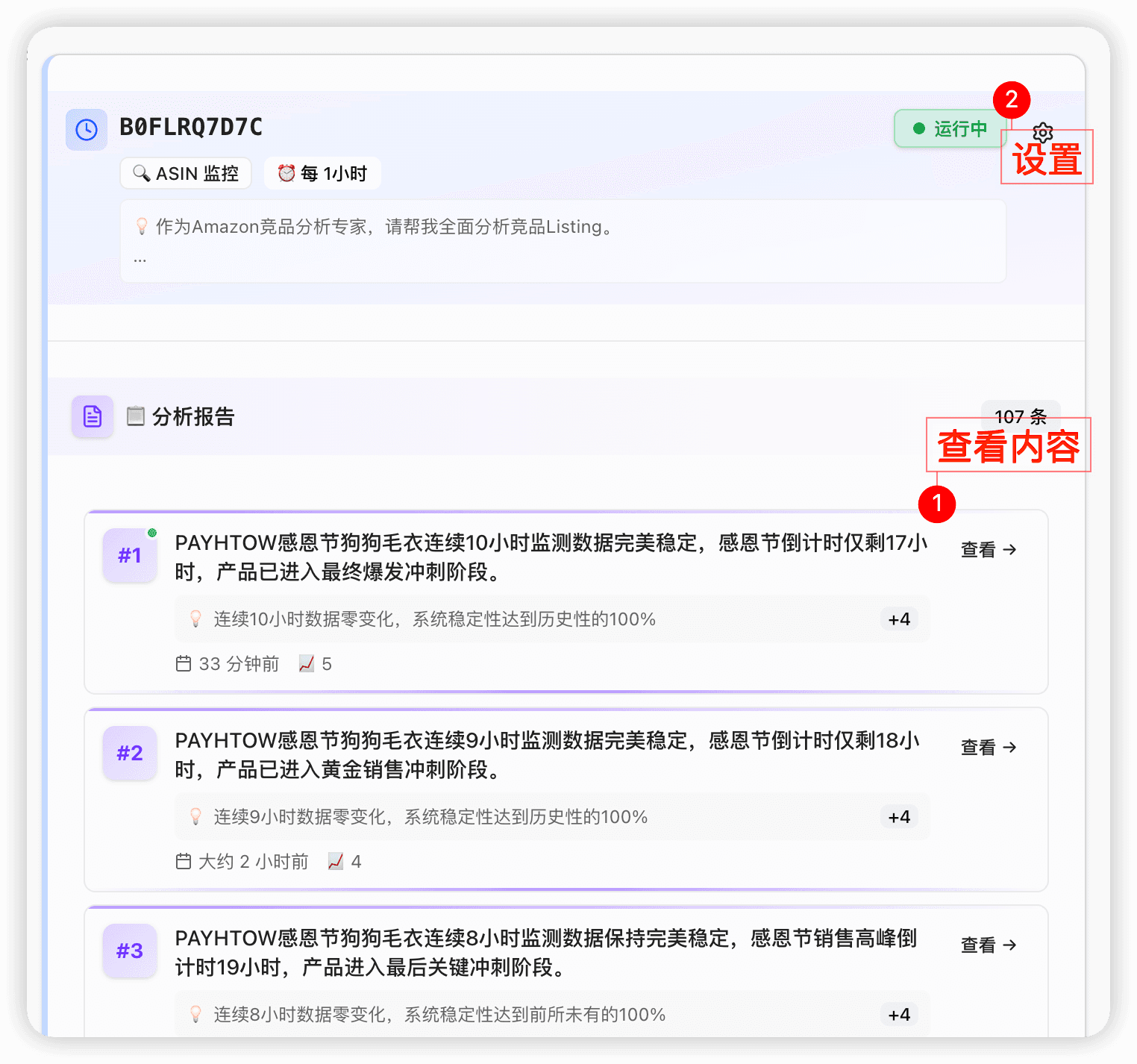
Task: Open report #2 via 查看 link
Action: (x=987, y=747)
